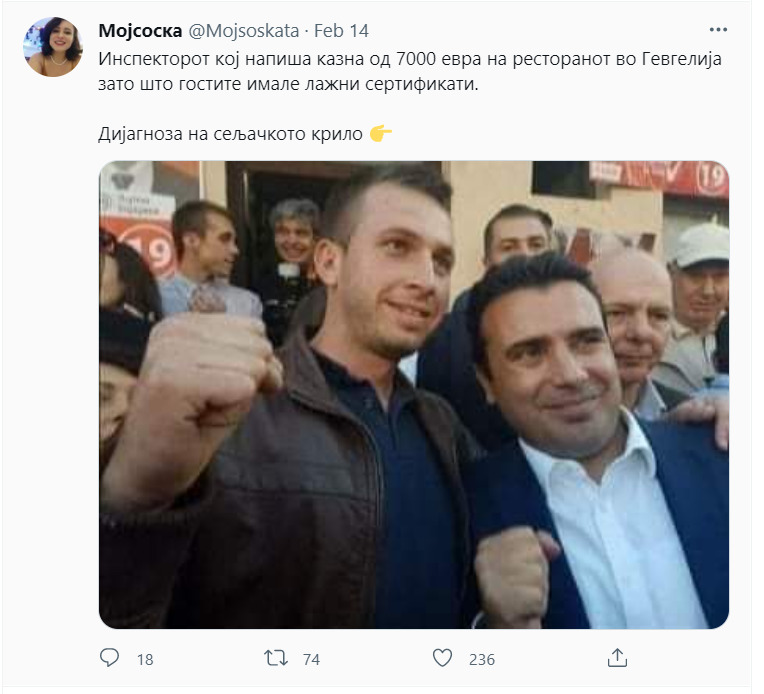The width and height of the screenshot is (764, 694).
Task: Open the share upload icon
Action: tap(617, 657)
